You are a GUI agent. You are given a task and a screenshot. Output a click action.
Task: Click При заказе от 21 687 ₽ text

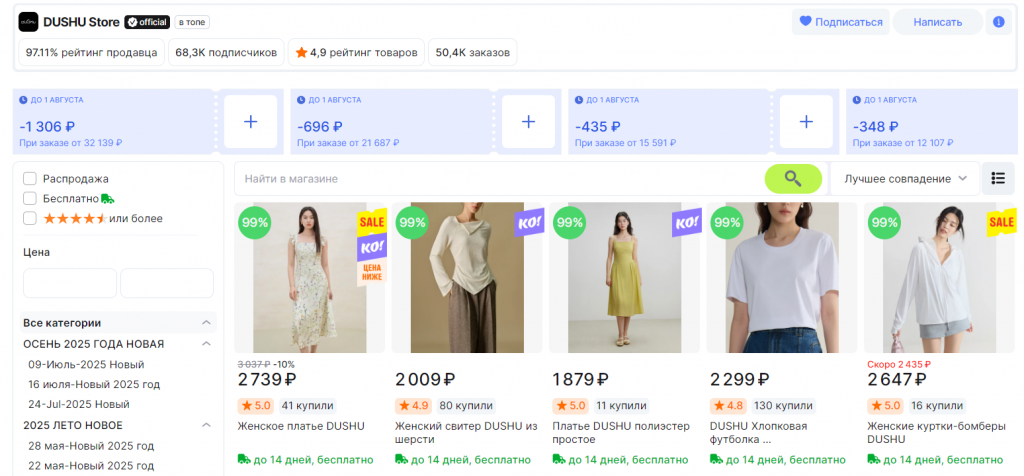tap(348, 142)
